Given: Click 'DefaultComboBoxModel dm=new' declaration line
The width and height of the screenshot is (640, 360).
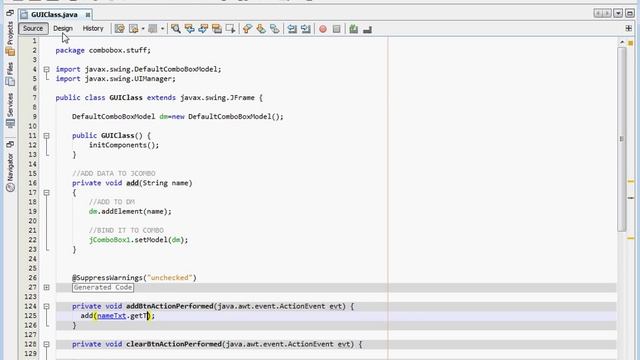Looking at the screenshot, I should 178,117.
